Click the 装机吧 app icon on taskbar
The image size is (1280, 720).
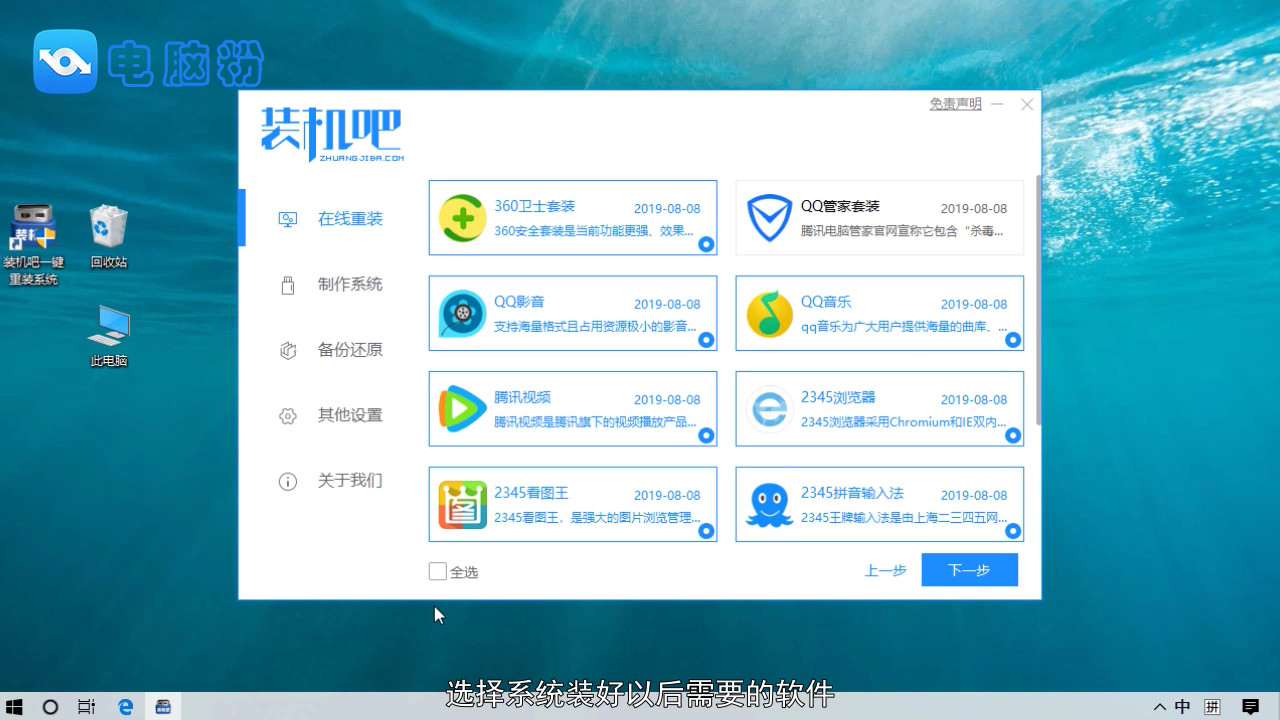(x=163, y=707)
